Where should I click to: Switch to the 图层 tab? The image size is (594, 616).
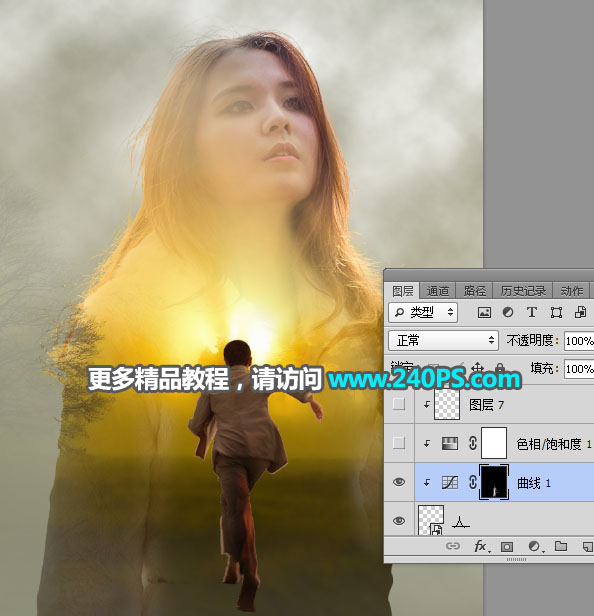click(x=402, y=291)
